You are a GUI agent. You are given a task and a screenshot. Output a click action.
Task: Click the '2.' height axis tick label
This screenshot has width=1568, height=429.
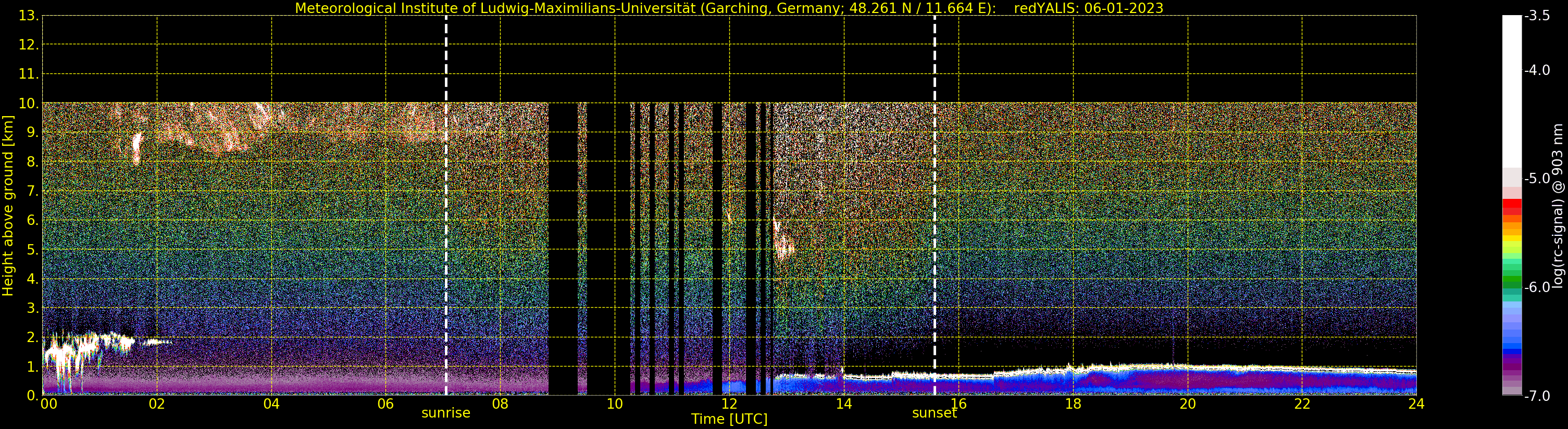[x=33, y=337]
